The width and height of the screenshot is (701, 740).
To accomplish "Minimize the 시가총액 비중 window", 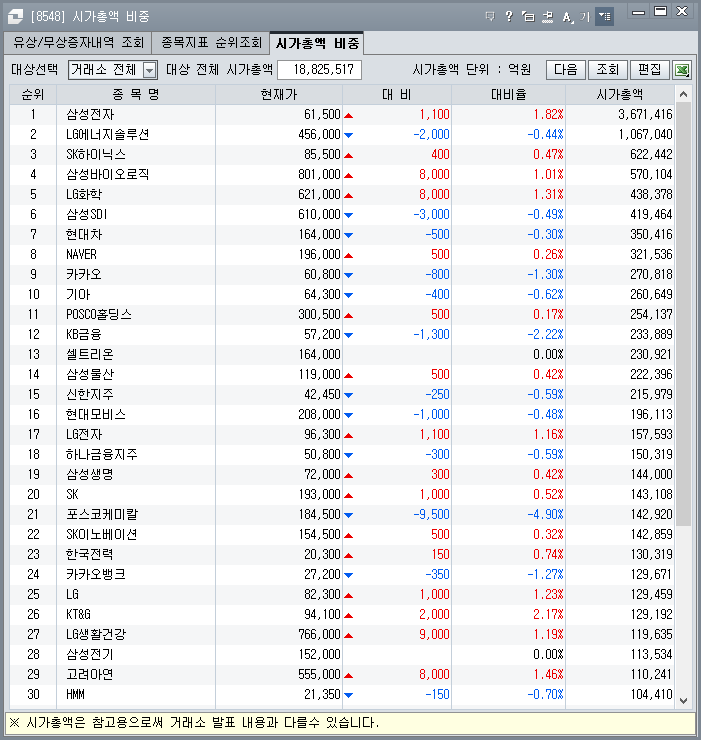I will (638, 12).
